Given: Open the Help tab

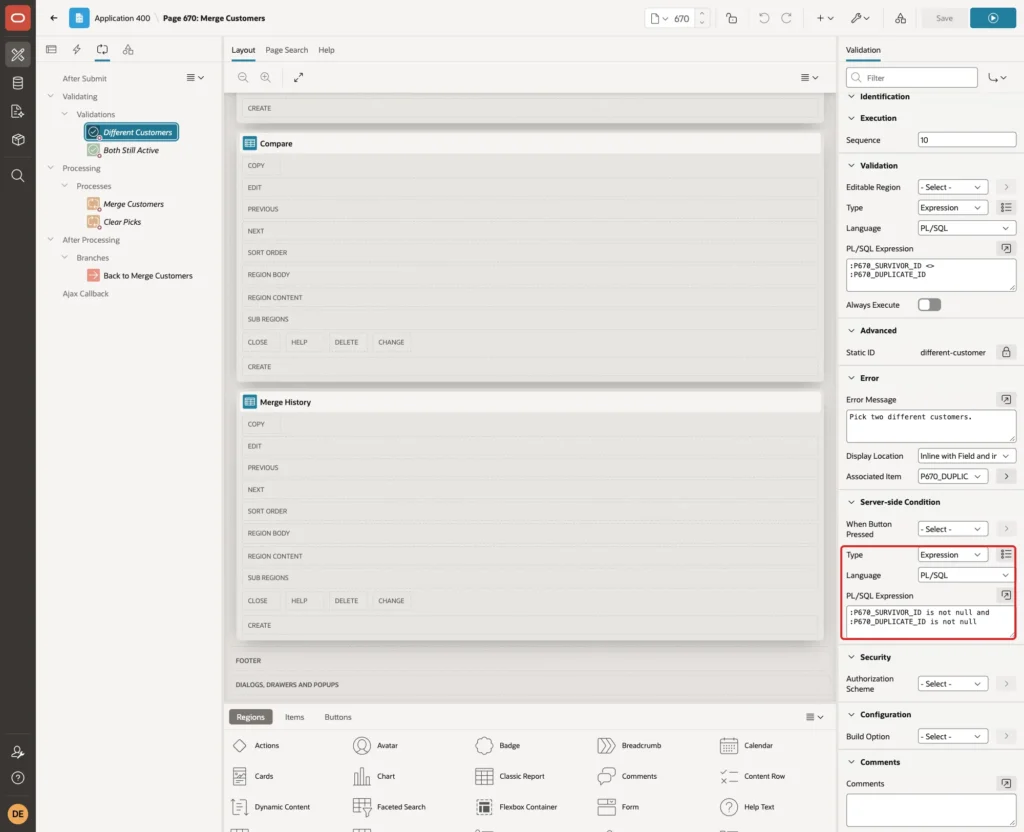Looking at the screenshot, I should coord(326,50).
